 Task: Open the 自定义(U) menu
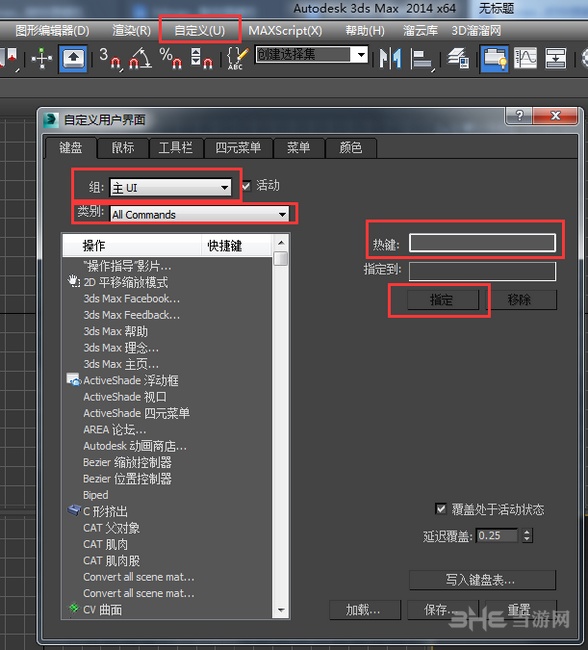199,30
